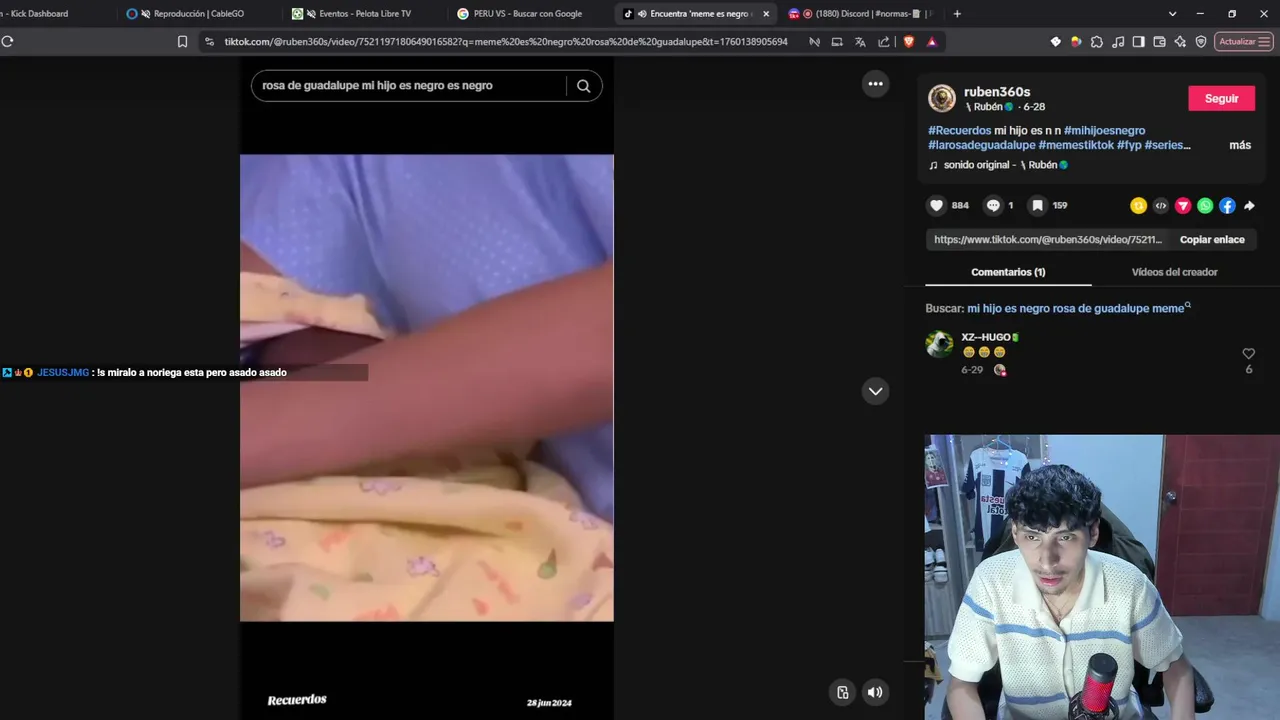Switch to the Discord tab
Screen dimensions: 1280x720
point(860,14)
